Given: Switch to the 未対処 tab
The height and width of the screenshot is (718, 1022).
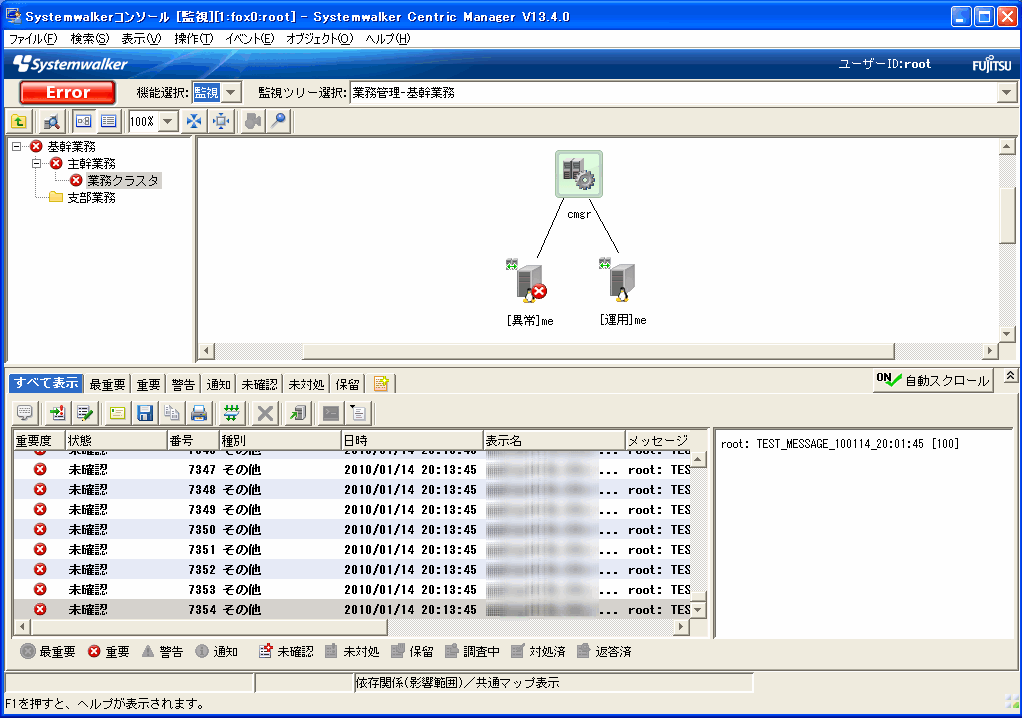Looking at the screenshot, I should [x=306, y=384].
